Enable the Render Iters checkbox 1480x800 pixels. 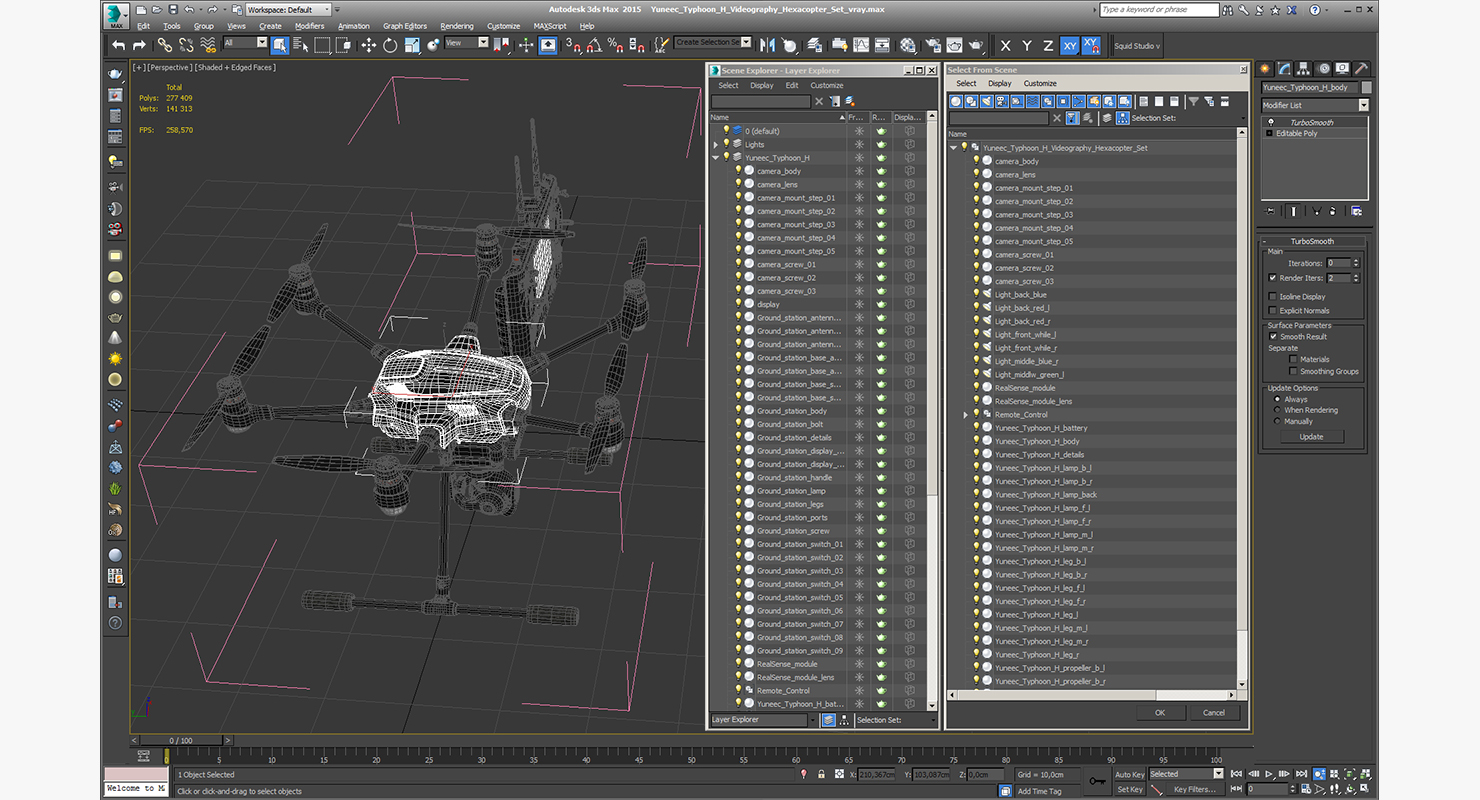(x=1272, y=278)
